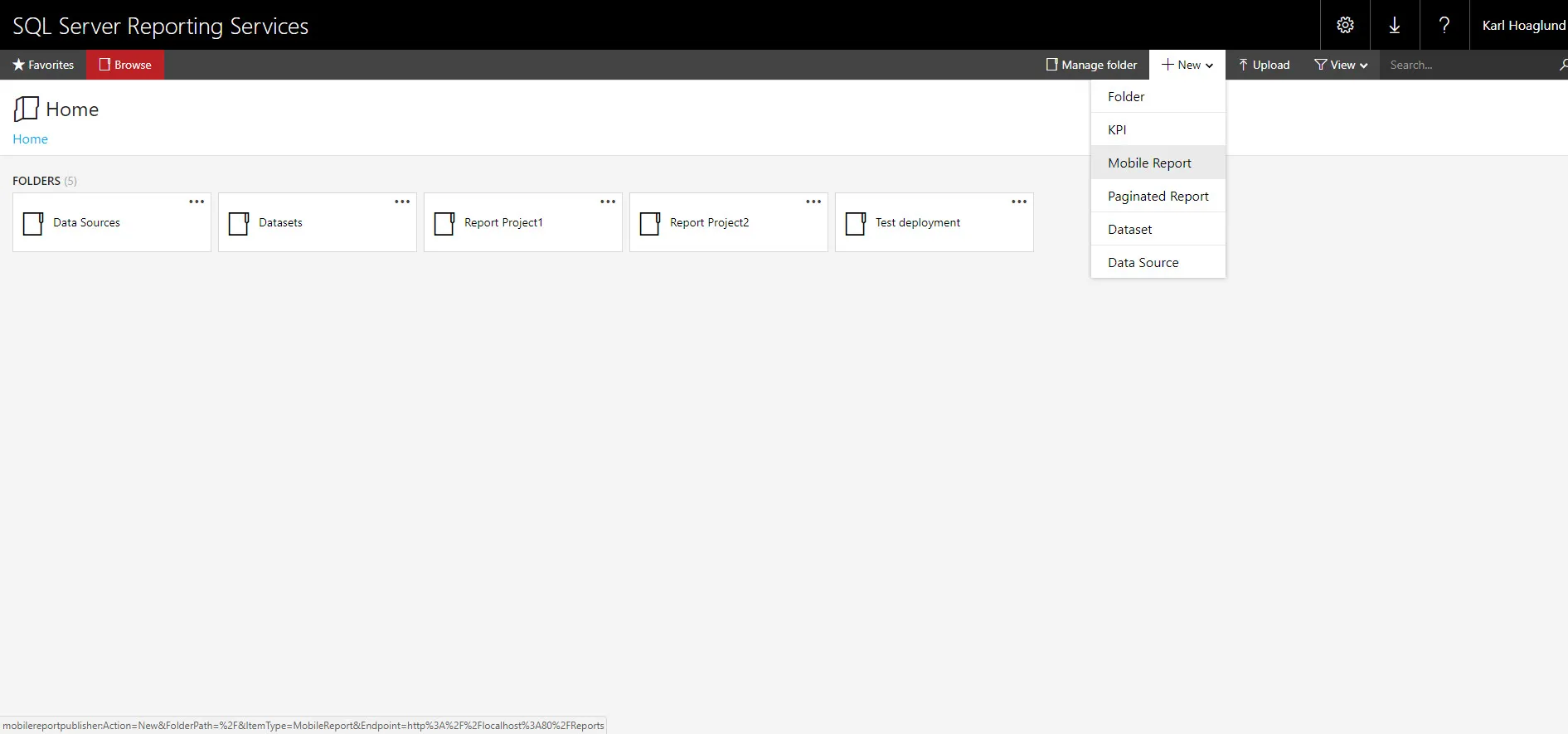Switch to the Browse tab

tap(125, 65)
